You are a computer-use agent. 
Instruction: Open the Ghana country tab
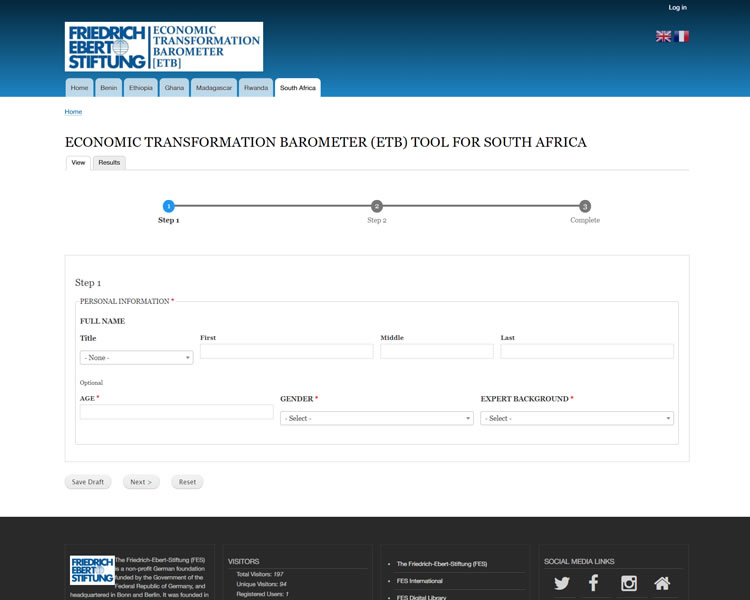pyautogui.click(x=174, y=88)
